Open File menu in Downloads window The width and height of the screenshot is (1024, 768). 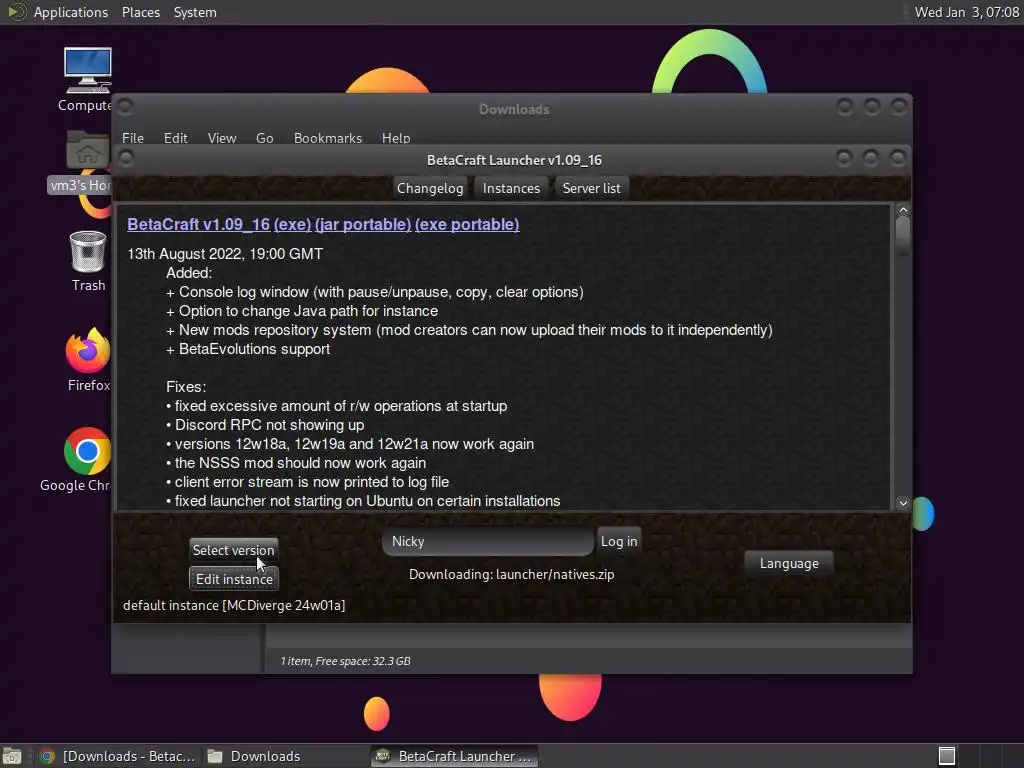coord(133,138)
